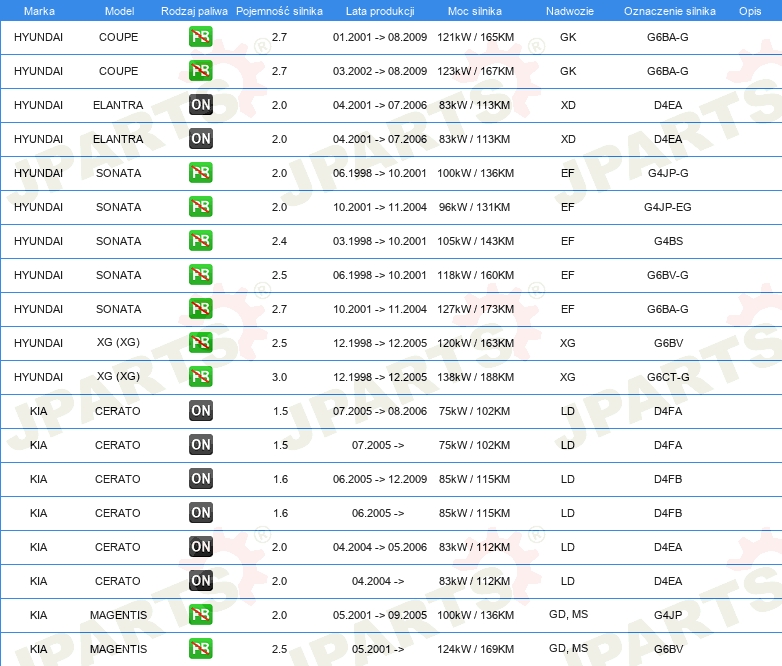
Task: Click body code GD, MS in G6BV row
Action: 569,648
